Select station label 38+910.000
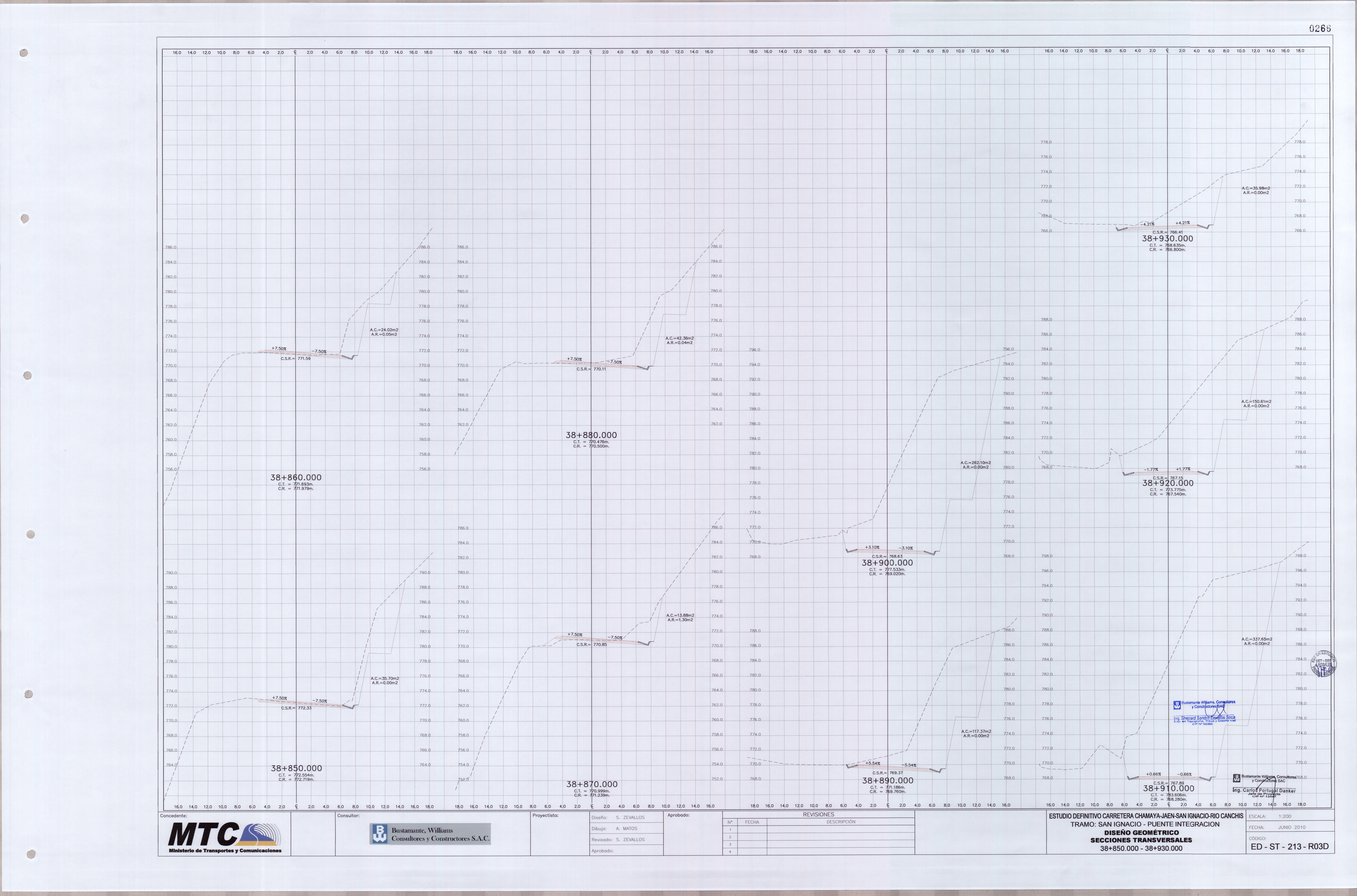Screen dimensions: 1357x896 tap(1168, 788)
